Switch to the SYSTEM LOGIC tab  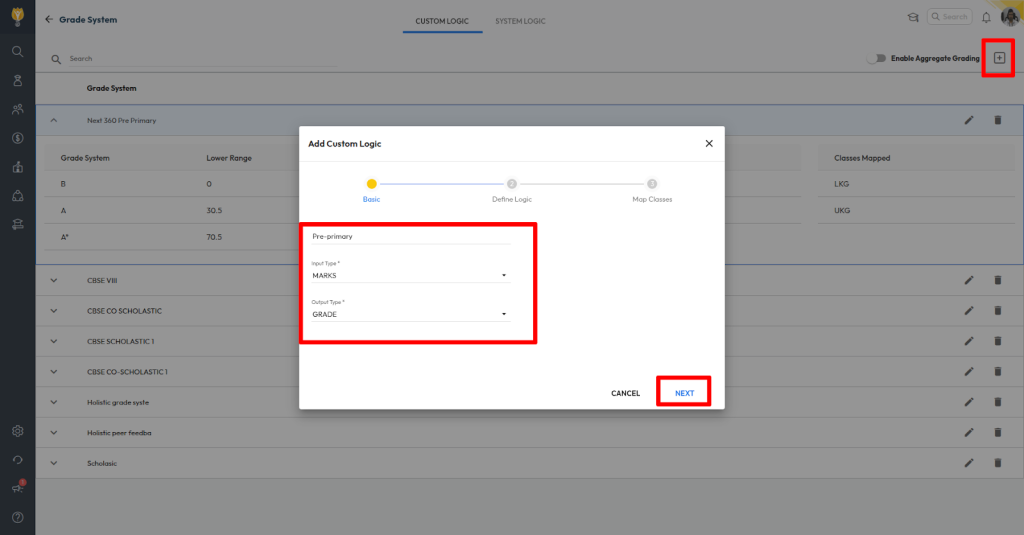pyautogui.click(x=520, y=20)
